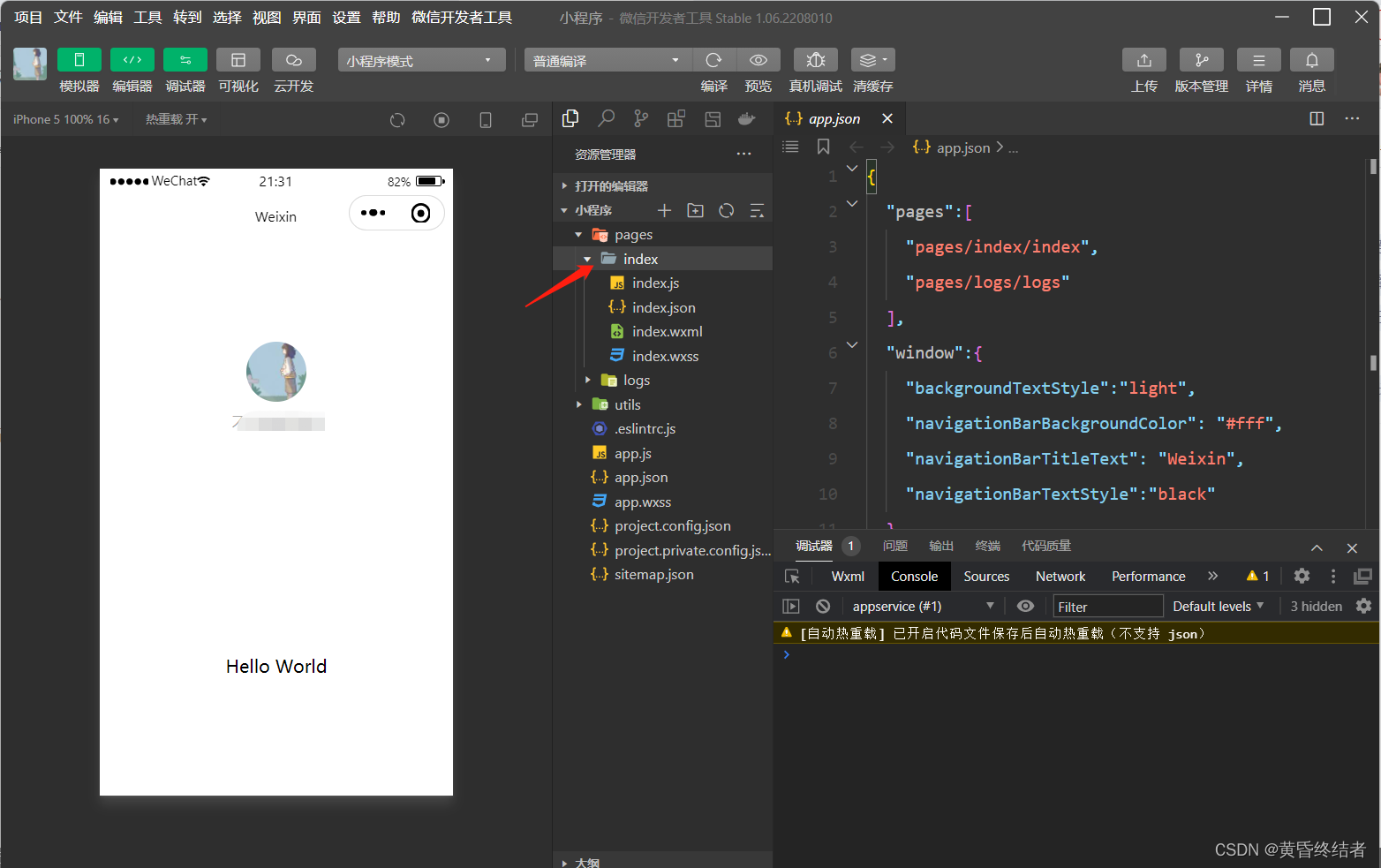Viewport: 1381px width, 868px height.
Task: Collapse all folders in explorer
Action: tap(757, 210)
